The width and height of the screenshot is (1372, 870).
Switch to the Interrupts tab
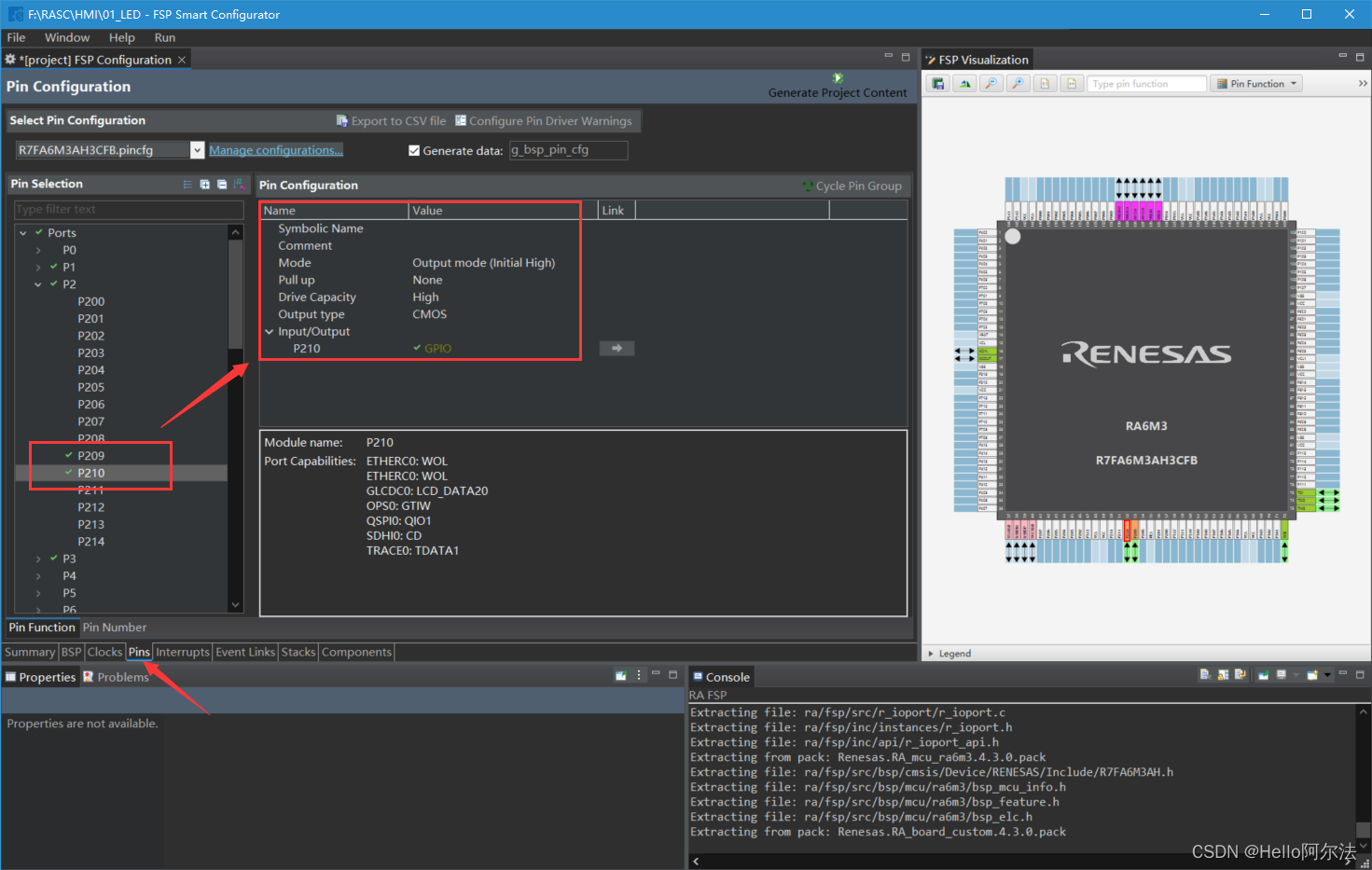183,652
